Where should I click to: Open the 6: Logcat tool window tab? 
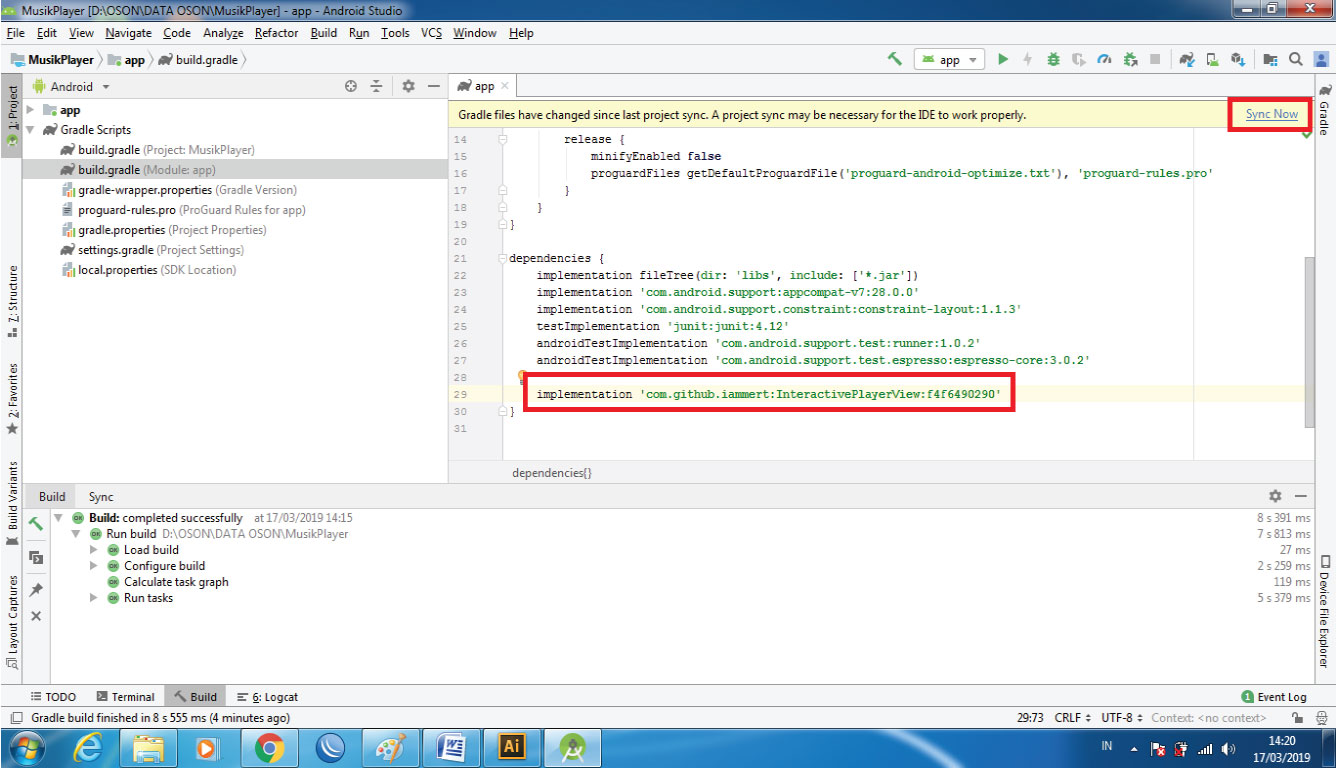click(268, 697)
